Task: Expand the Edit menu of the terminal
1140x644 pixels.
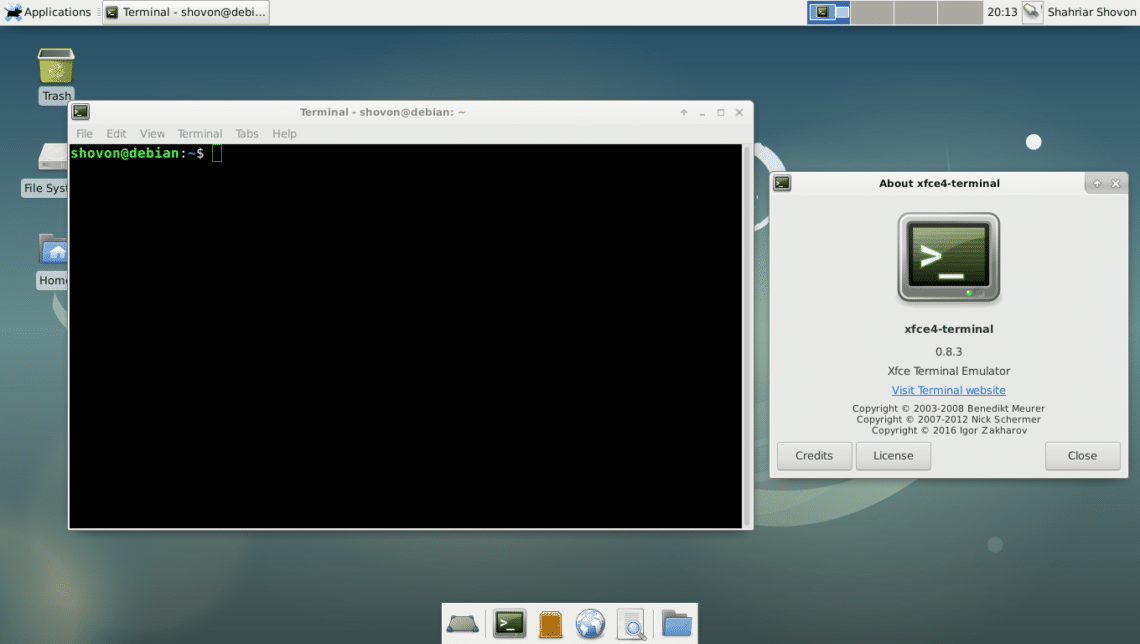Action: 116,133
